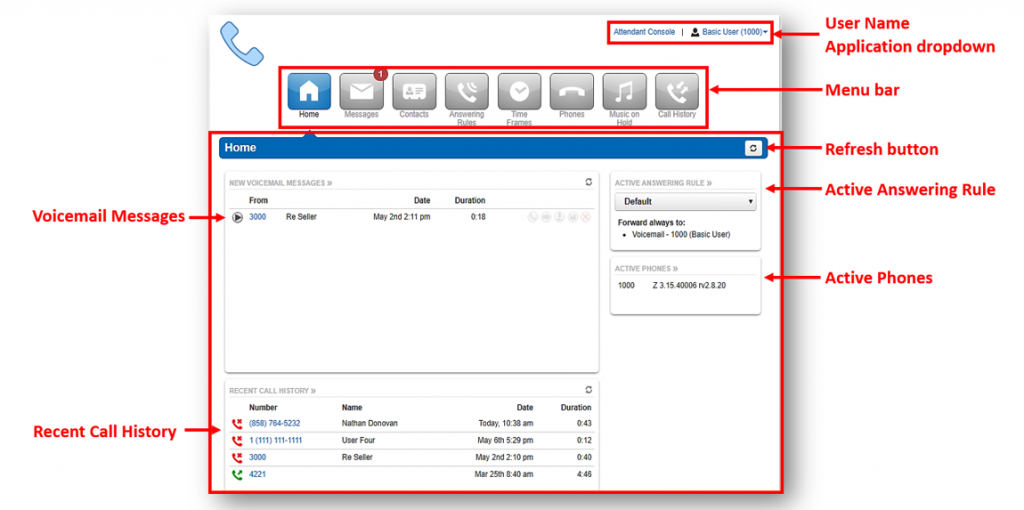Refresh the recent call history list
The width and height of the screenshot is (1024, 510).
[589, 390]
